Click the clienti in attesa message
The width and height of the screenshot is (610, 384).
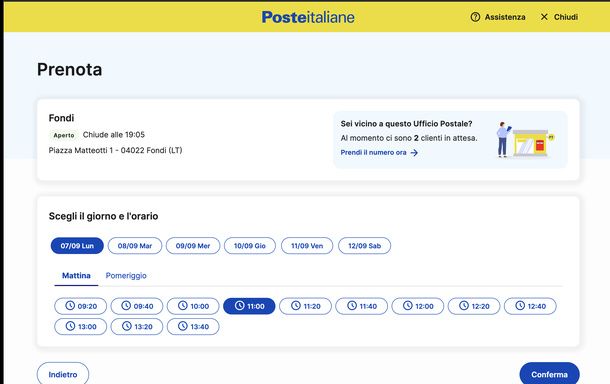tap(409, 138)
